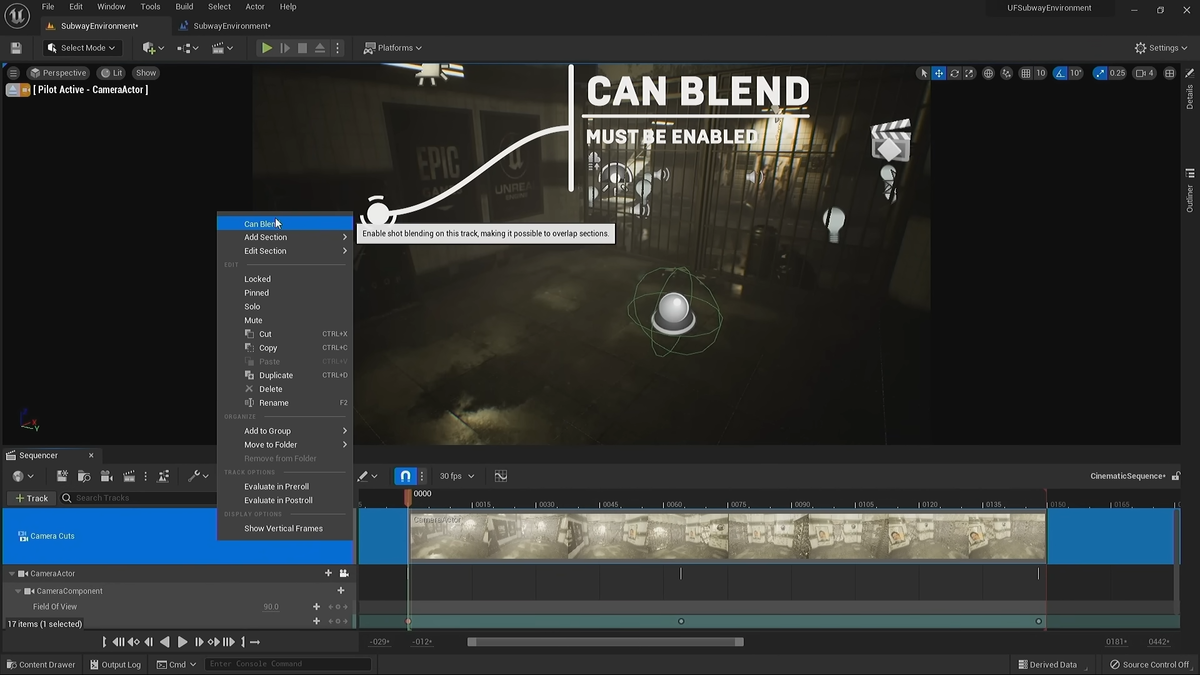Image resolution: width=1200 pixels, height=675 pixels.
Task: Toggle Sequencer snapping magnet button
Action: 405,476
